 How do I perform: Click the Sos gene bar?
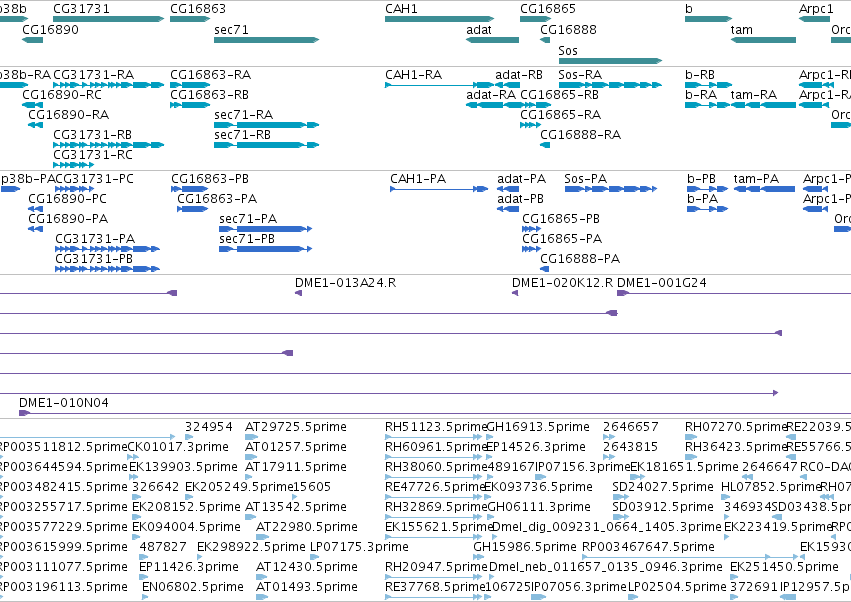(x=611, y=61)
